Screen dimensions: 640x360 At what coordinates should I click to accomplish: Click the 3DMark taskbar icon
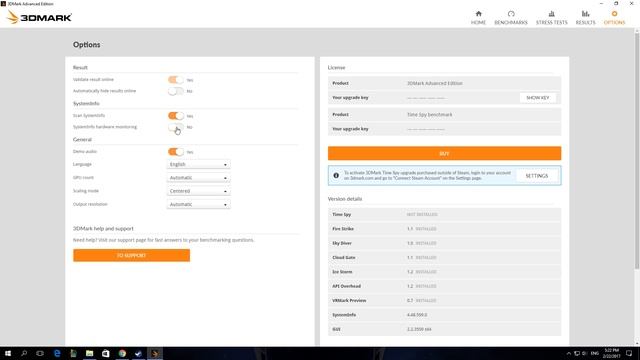[x=155, y=353]
